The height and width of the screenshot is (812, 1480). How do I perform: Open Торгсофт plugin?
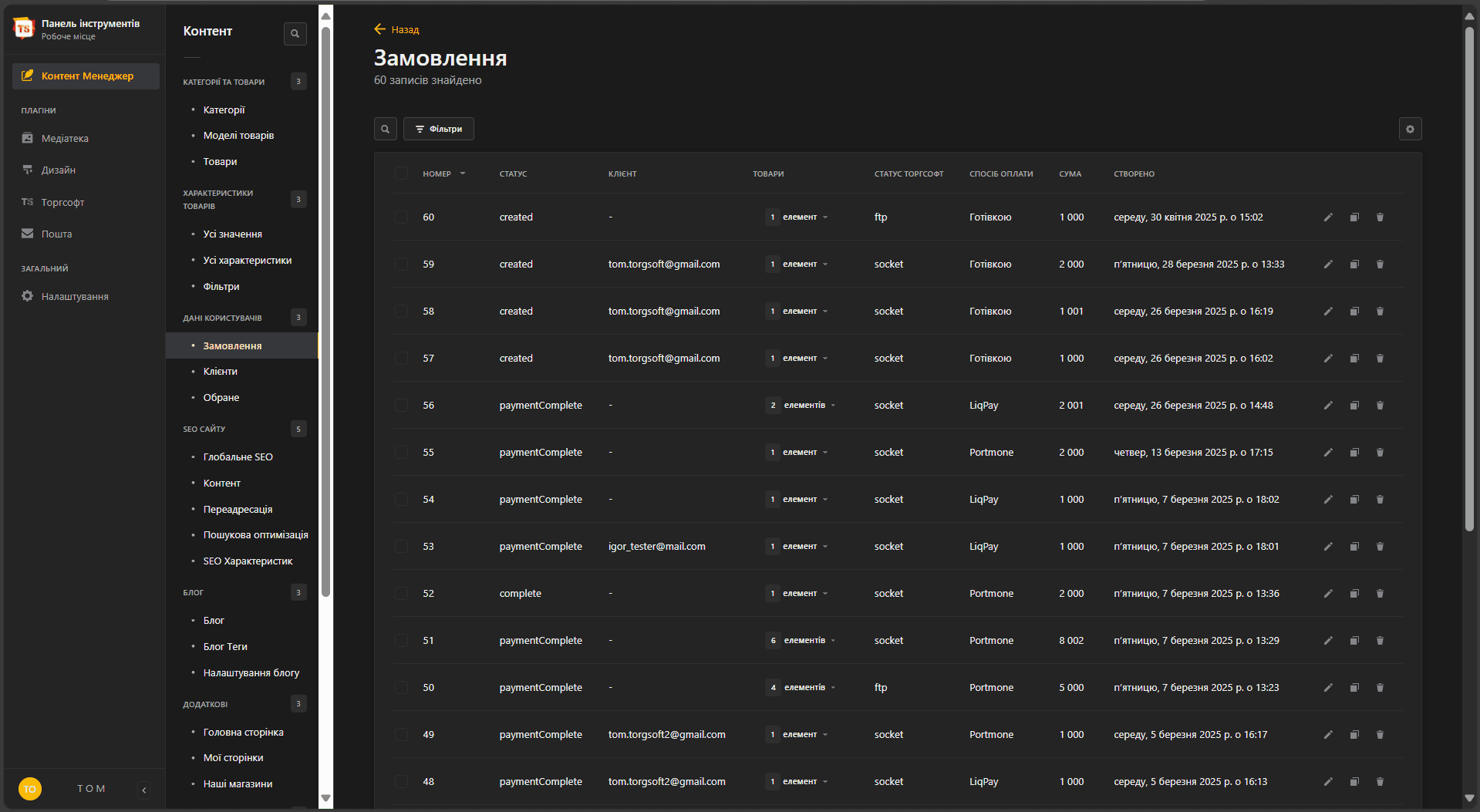coord(53,202)
